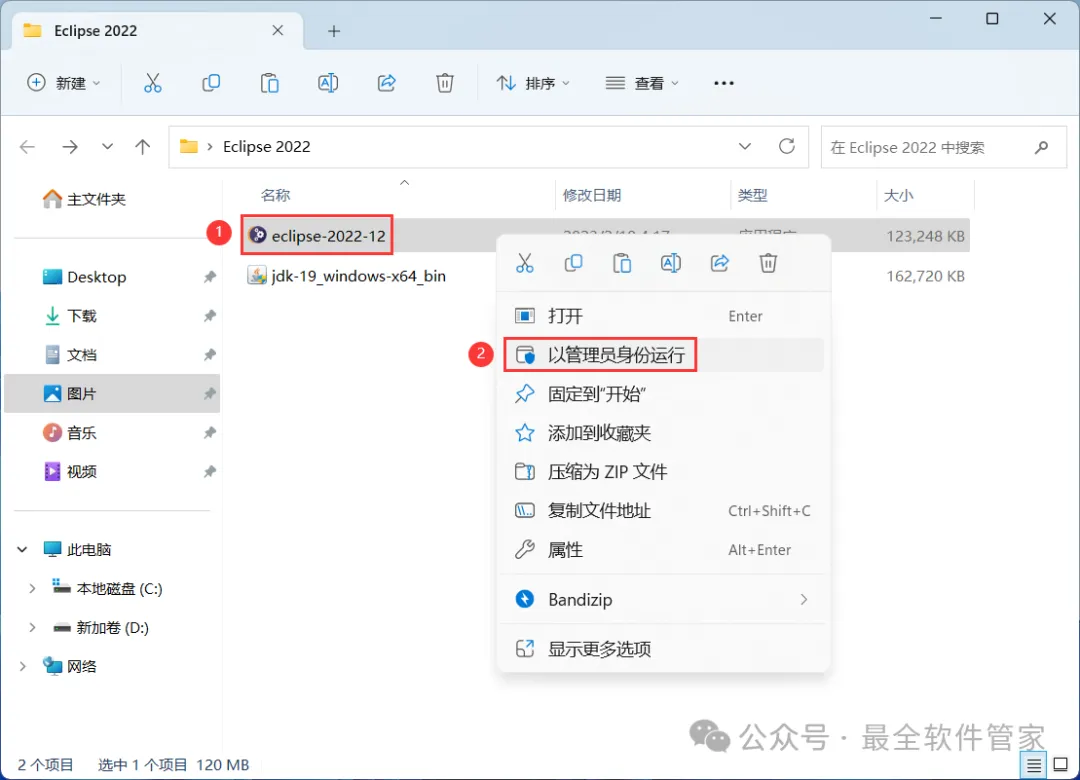Click the trash Delete icon in the context menu
Screen dimensions: 1080x780
(x=769, y=263)
